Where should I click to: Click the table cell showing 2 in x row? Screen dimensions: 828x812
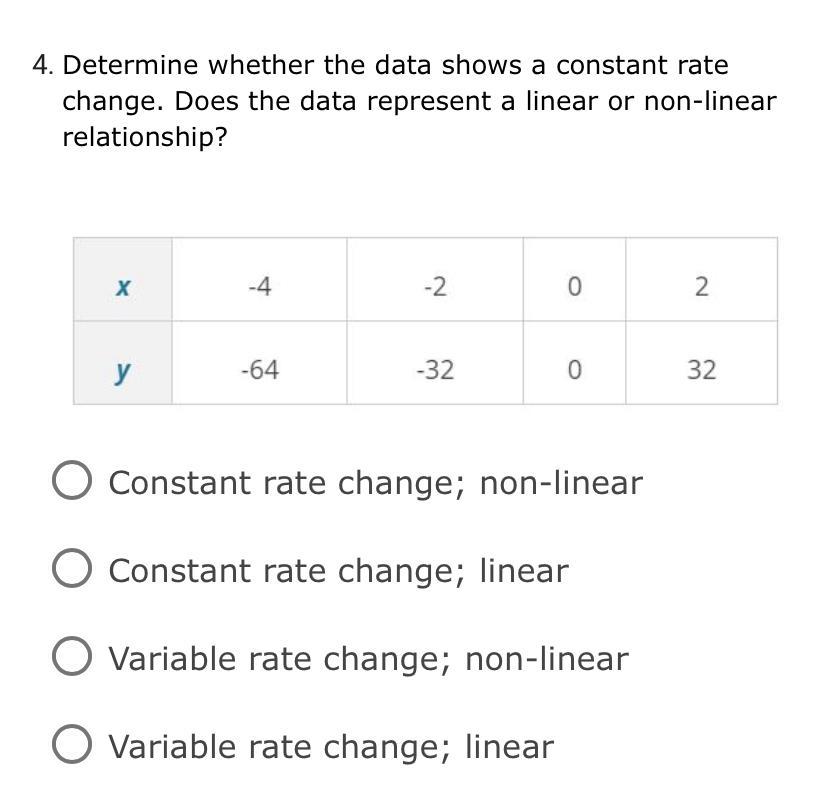[x=701, y=288]
